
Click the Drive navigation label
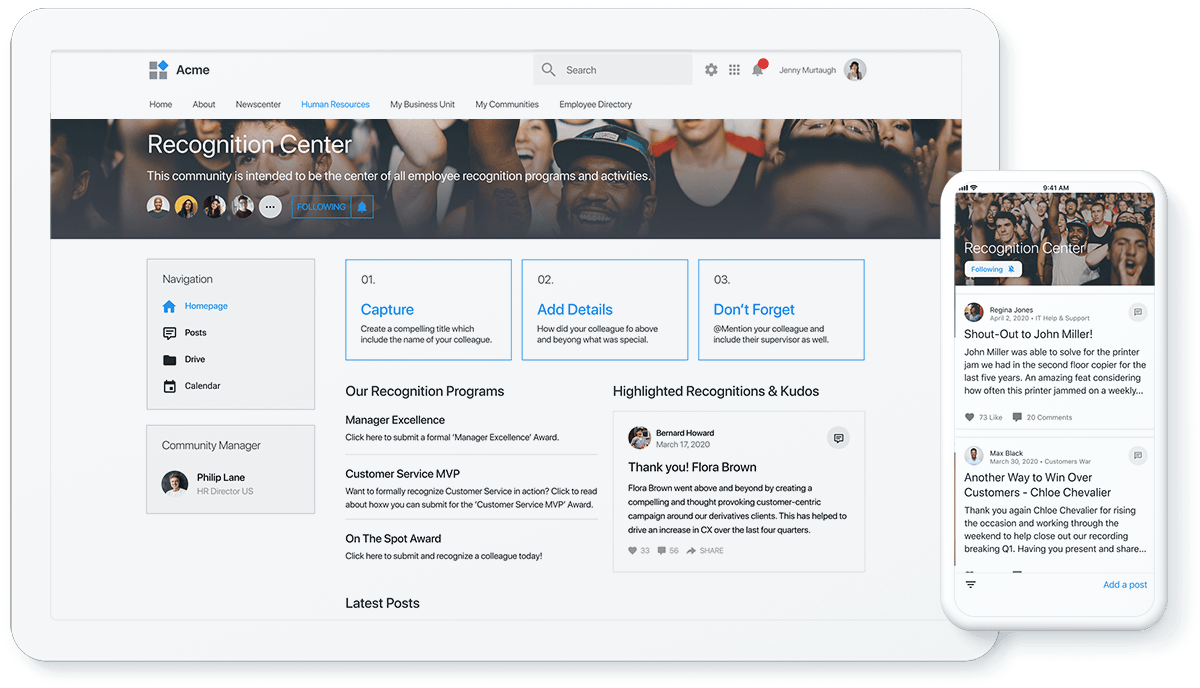[x=195, y=360]
